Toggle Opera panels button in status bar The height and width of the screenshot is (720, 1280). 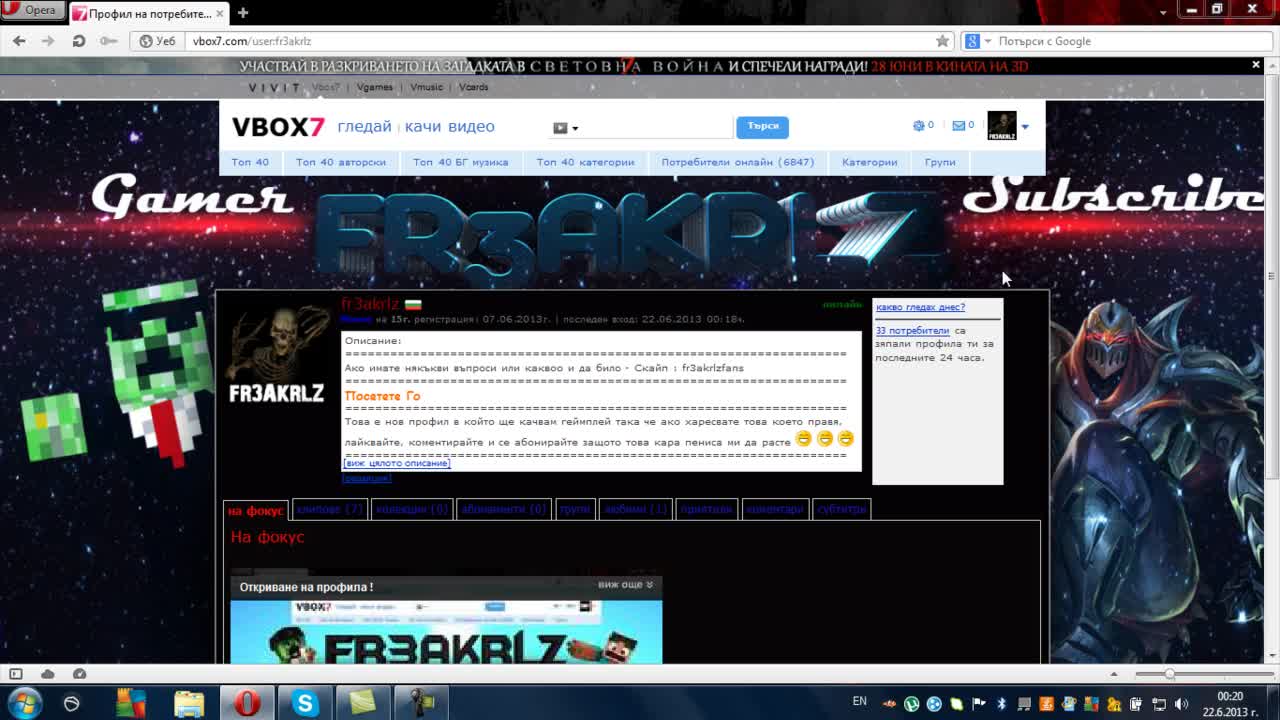coord(15,674)
